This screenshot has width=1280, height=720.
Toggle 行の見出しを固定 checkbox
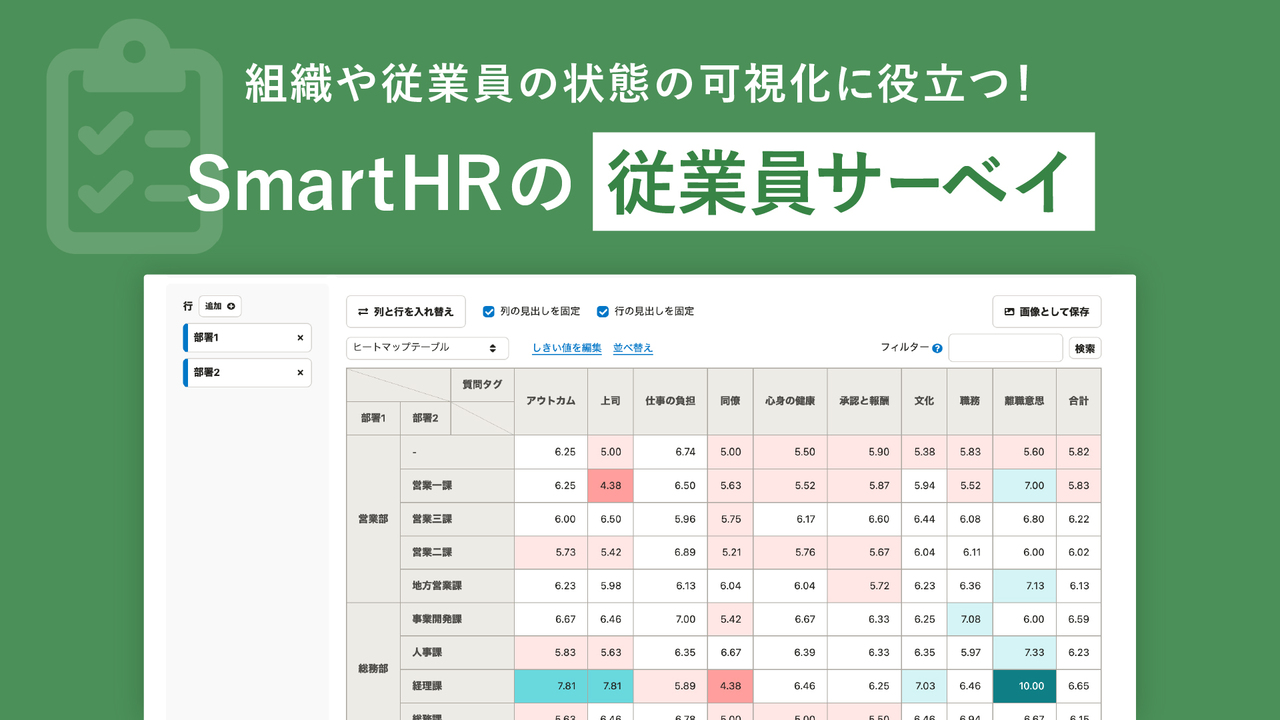[x=603, y=312]
